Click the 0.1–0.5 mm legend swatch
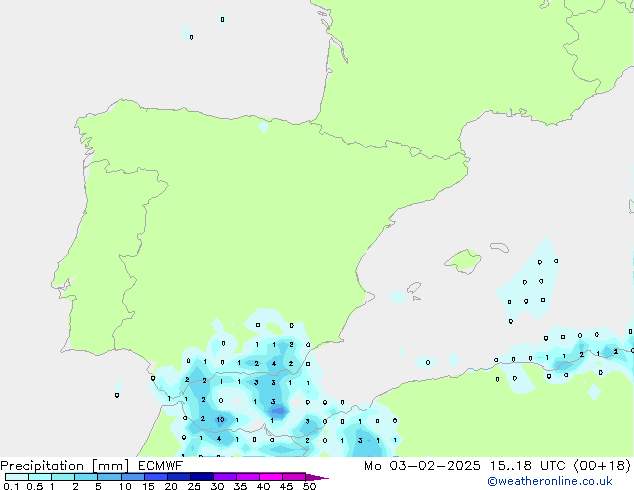Image resolution: width=634 pixels, height=490 pixels. [17, 477]
